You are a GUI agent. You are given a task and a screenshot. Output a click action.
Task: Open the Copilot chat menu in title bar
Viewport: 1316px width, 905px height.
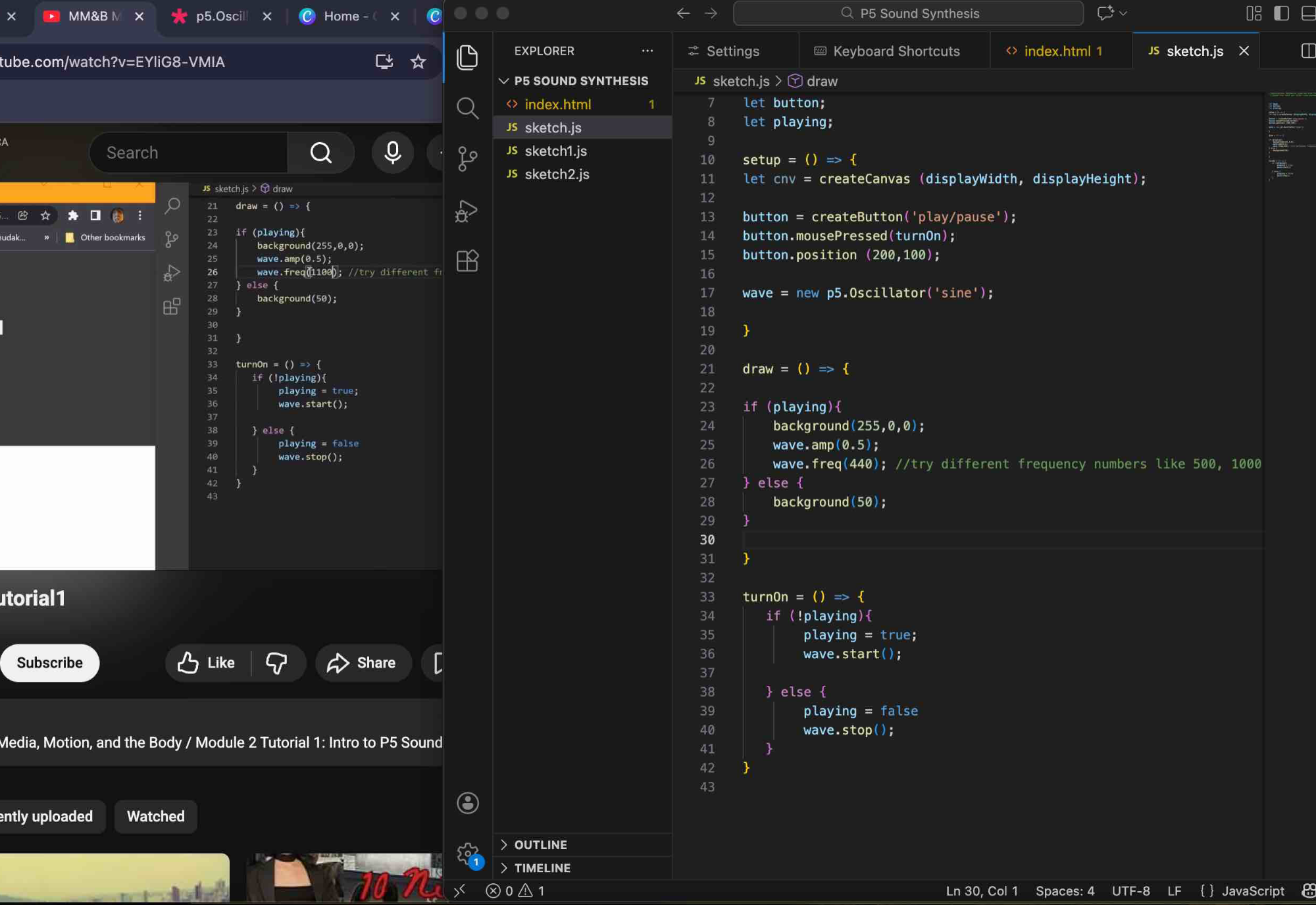(1111, 13)
